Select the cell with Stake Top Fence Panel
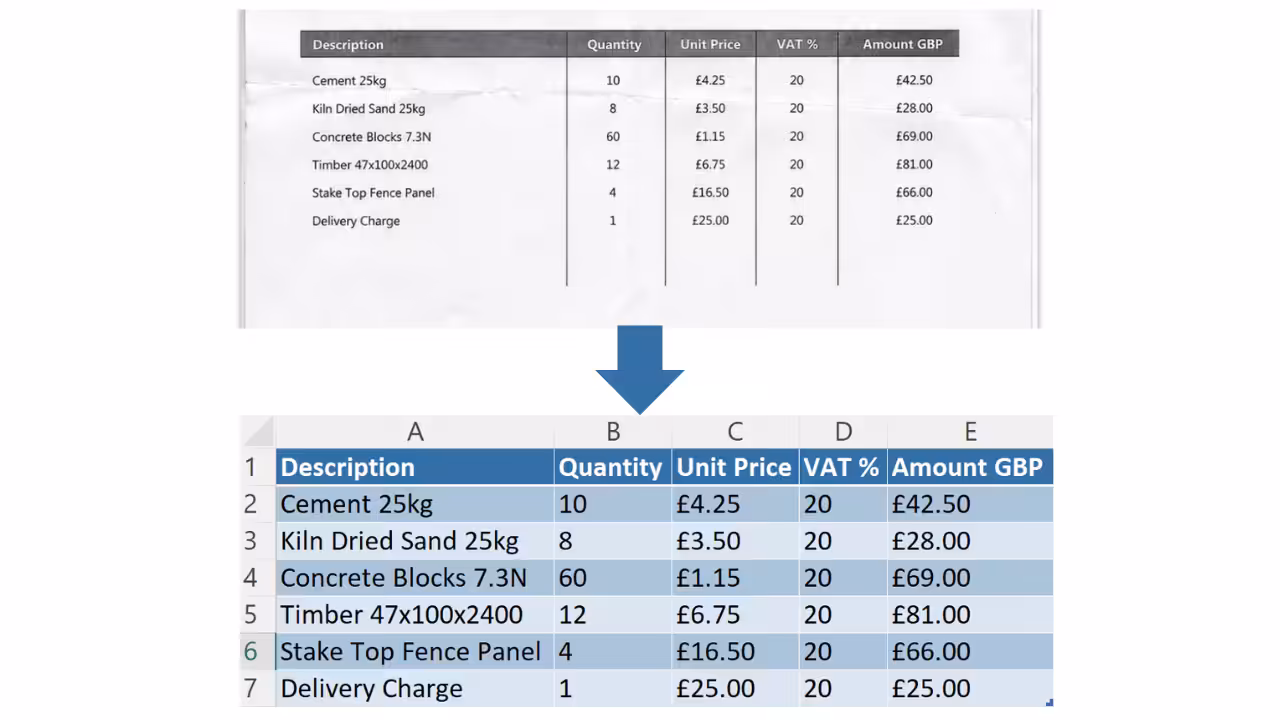Viewport: 1280px width, 720px height. click(415, 652)
